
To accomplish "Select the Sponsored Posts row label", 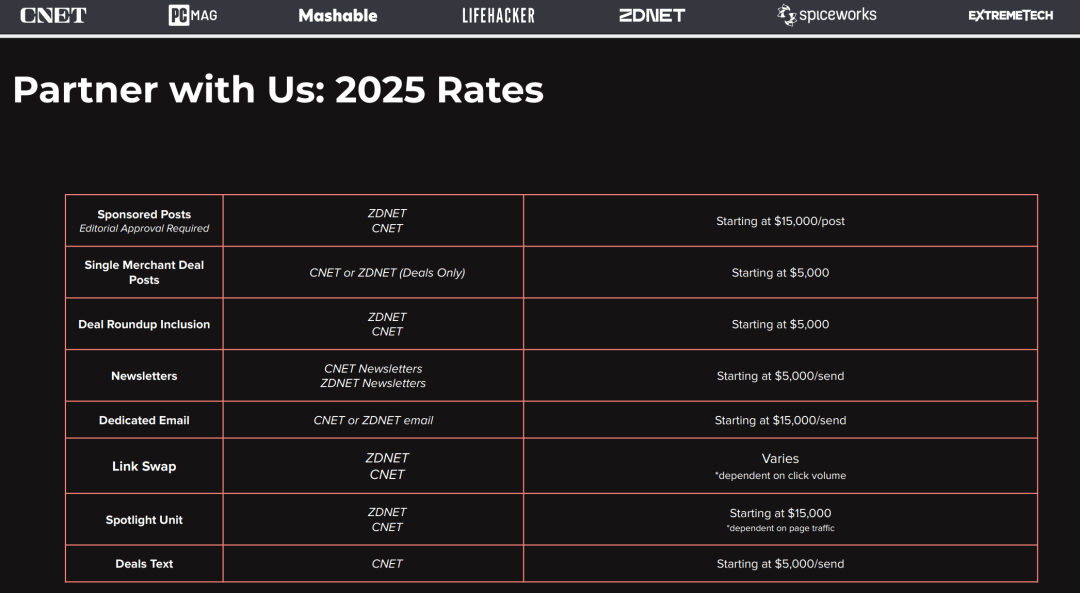I will [144, 214].
